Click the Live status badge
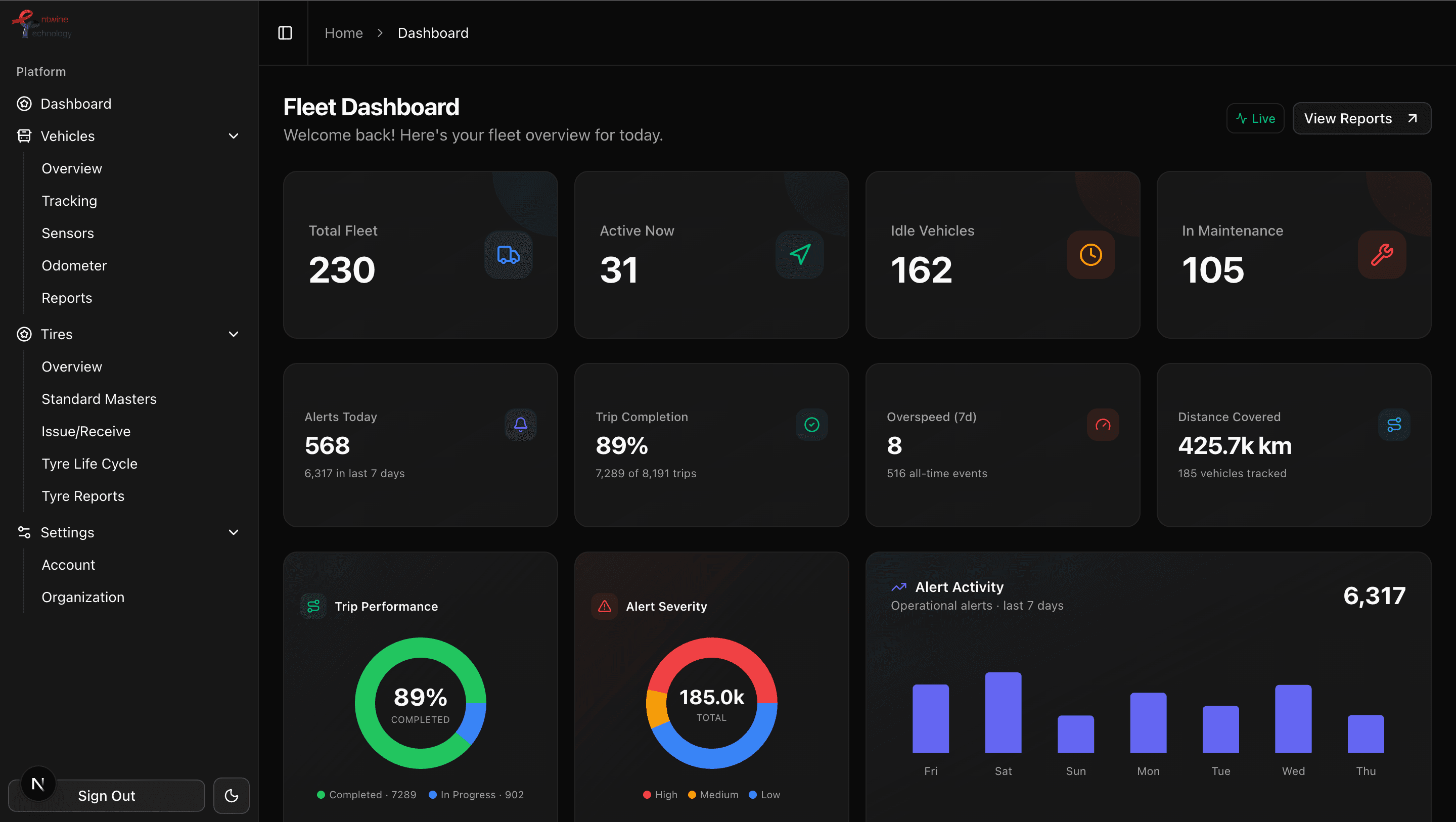 tap(1255, 118)
